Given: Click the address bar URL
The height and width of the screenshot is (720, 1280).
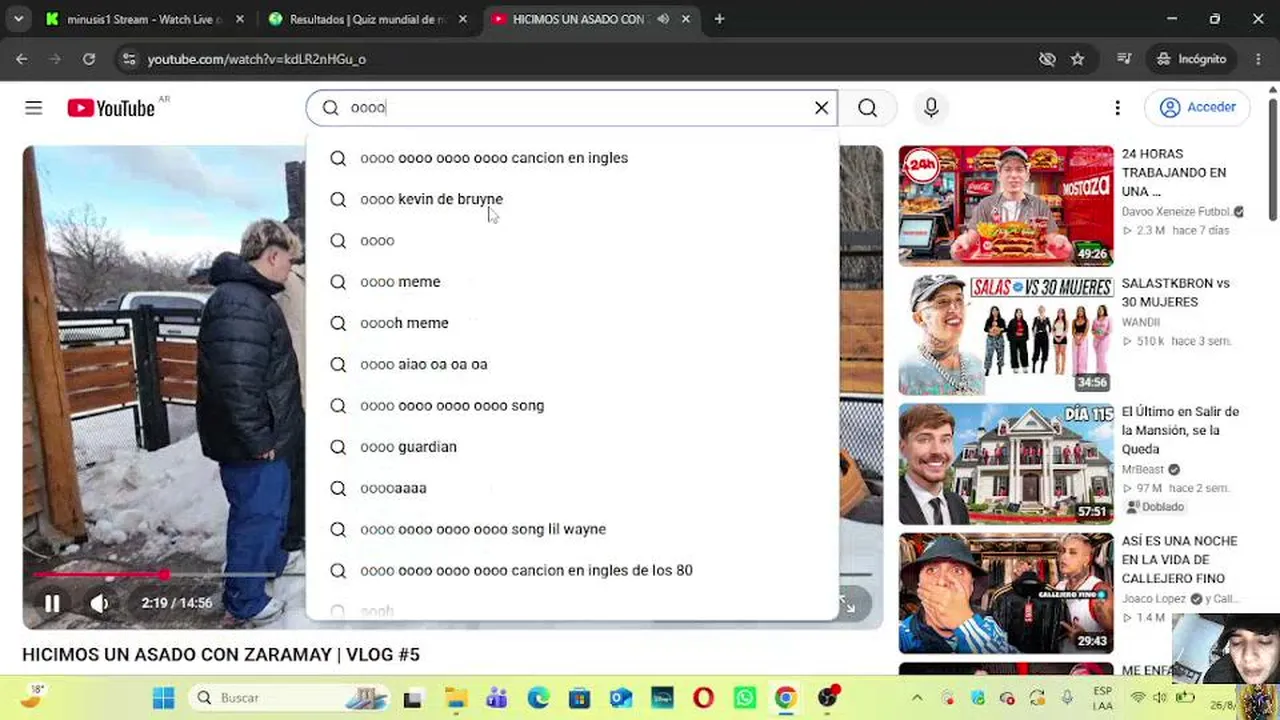Looking at the screenshot, I should pos(257,59).
